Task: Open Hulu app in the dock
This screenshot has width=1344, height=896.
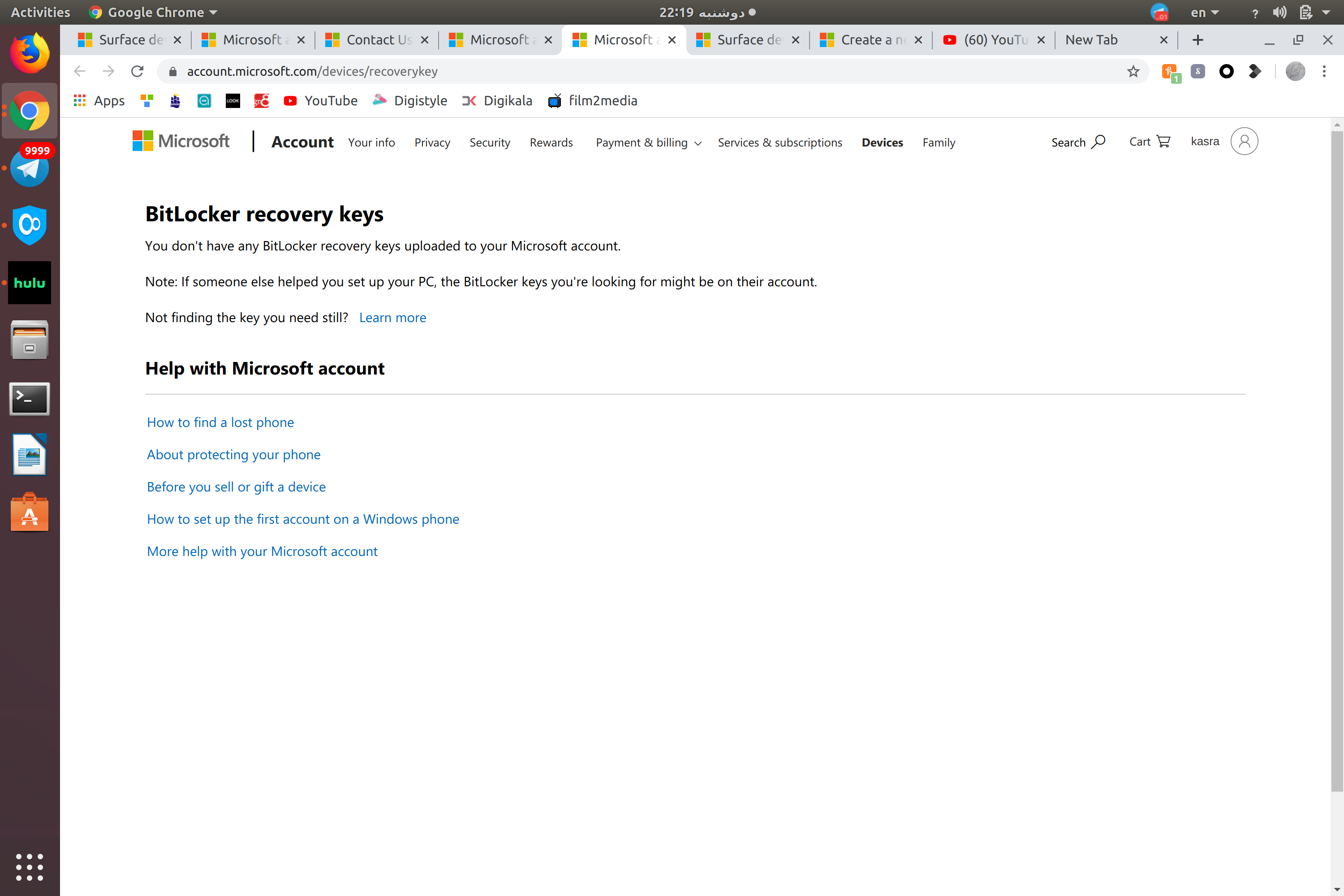Action: pos(30,282)
